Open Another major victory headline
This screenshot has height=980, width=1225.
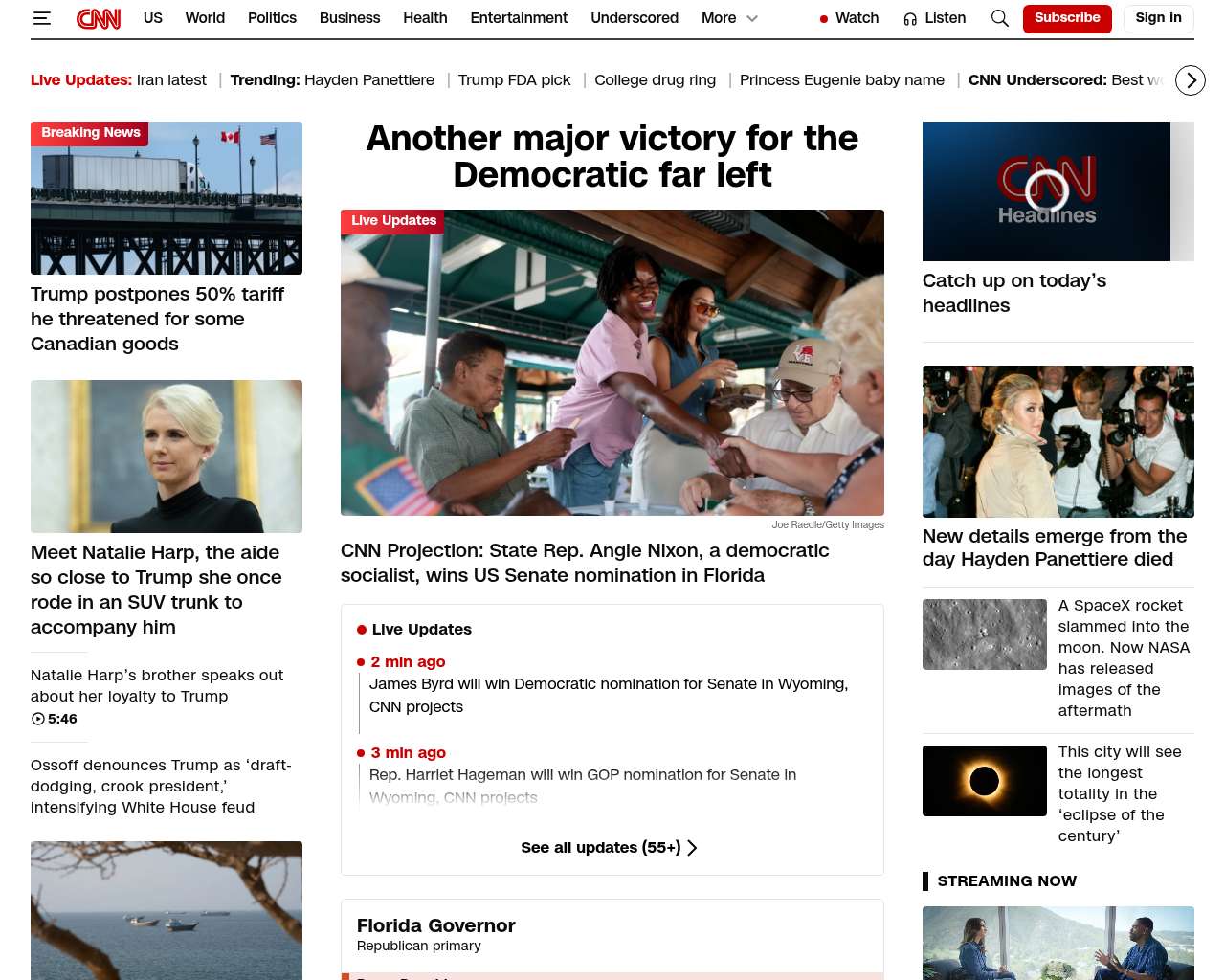coord(612,156)
